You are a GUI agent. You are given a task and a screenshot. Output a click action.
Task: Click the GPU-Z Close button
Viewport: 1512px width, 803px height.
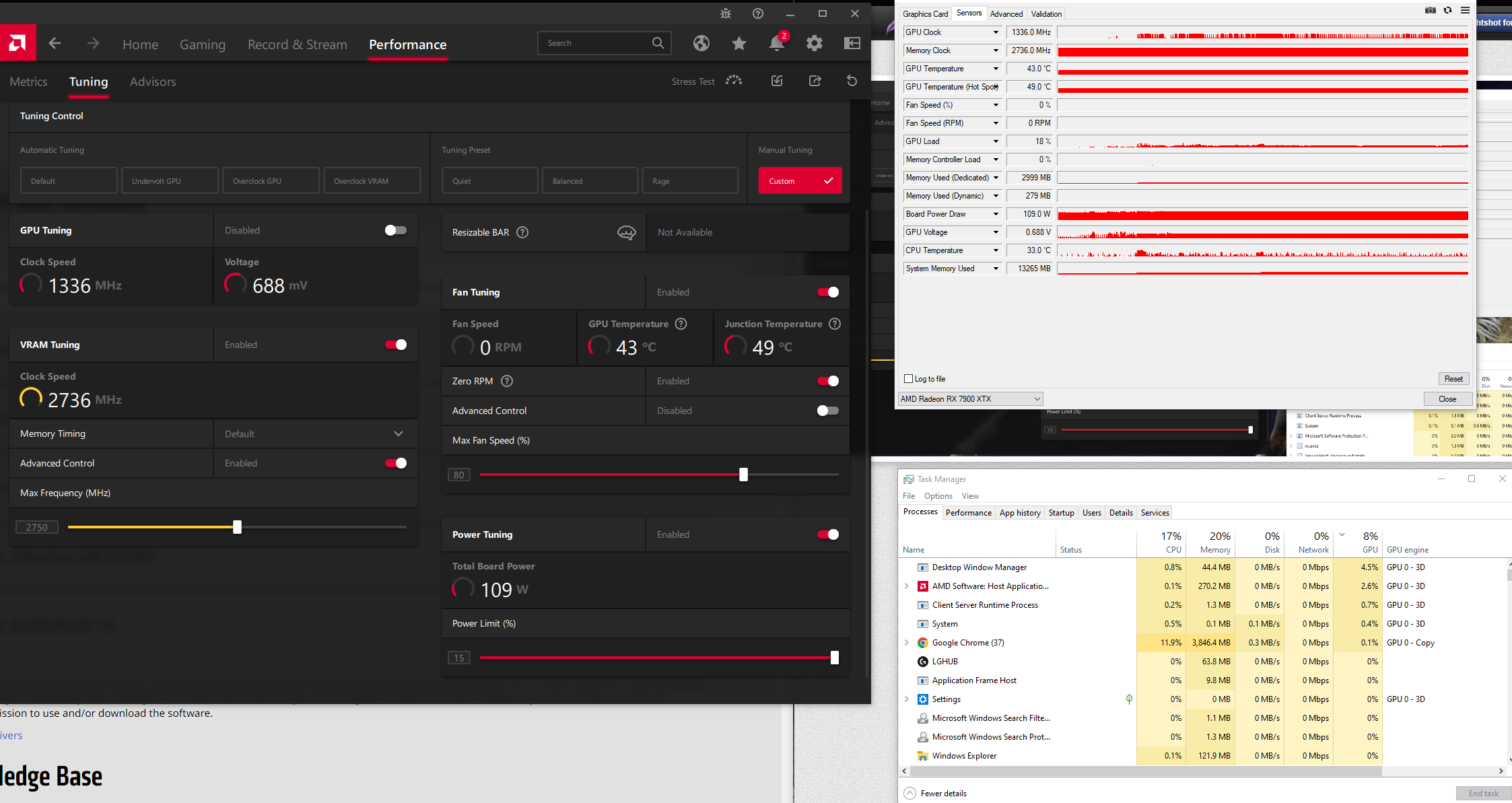[1447, 398]
